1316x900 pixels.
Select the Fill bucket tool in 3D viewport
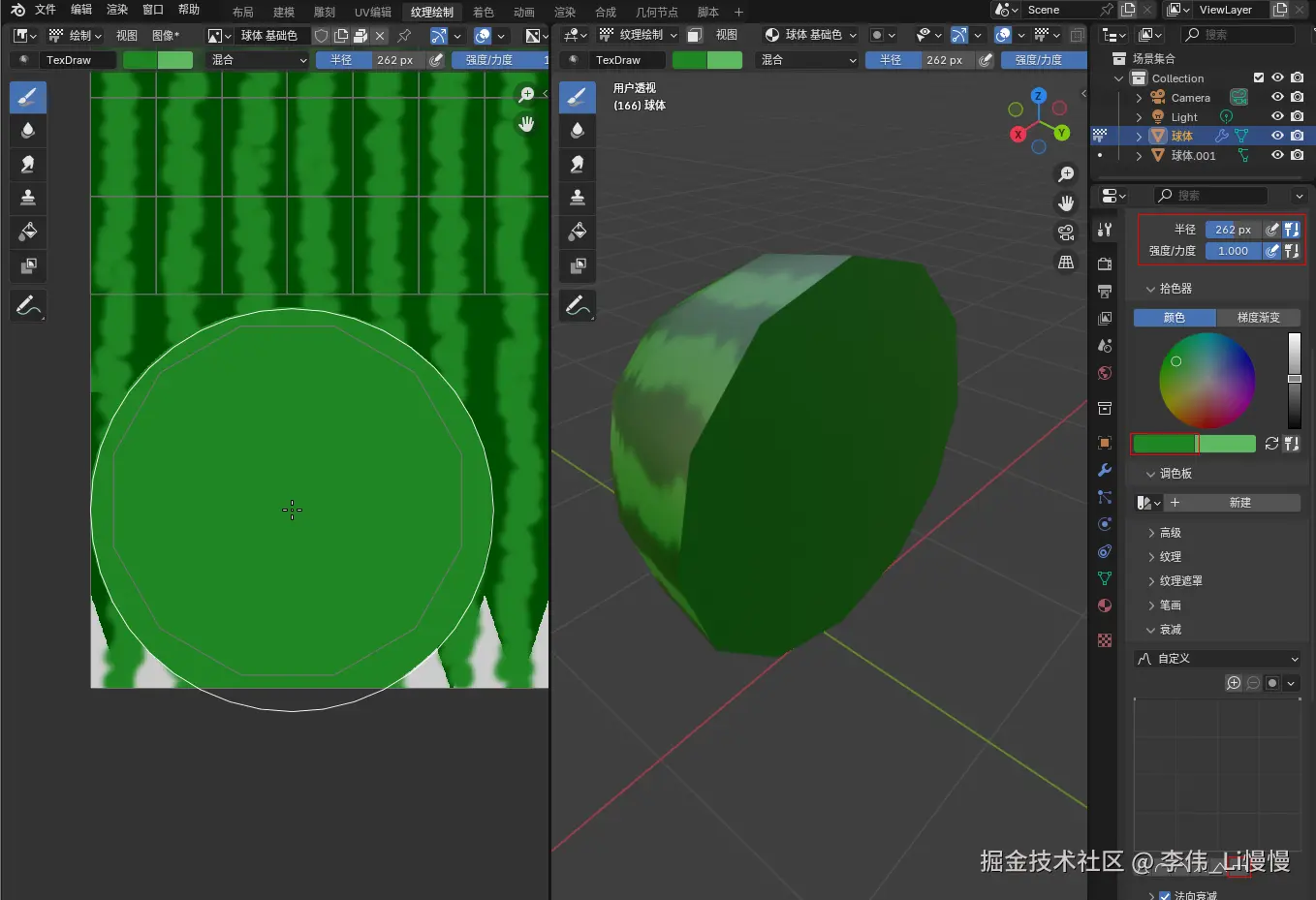[x=578, y=232]
